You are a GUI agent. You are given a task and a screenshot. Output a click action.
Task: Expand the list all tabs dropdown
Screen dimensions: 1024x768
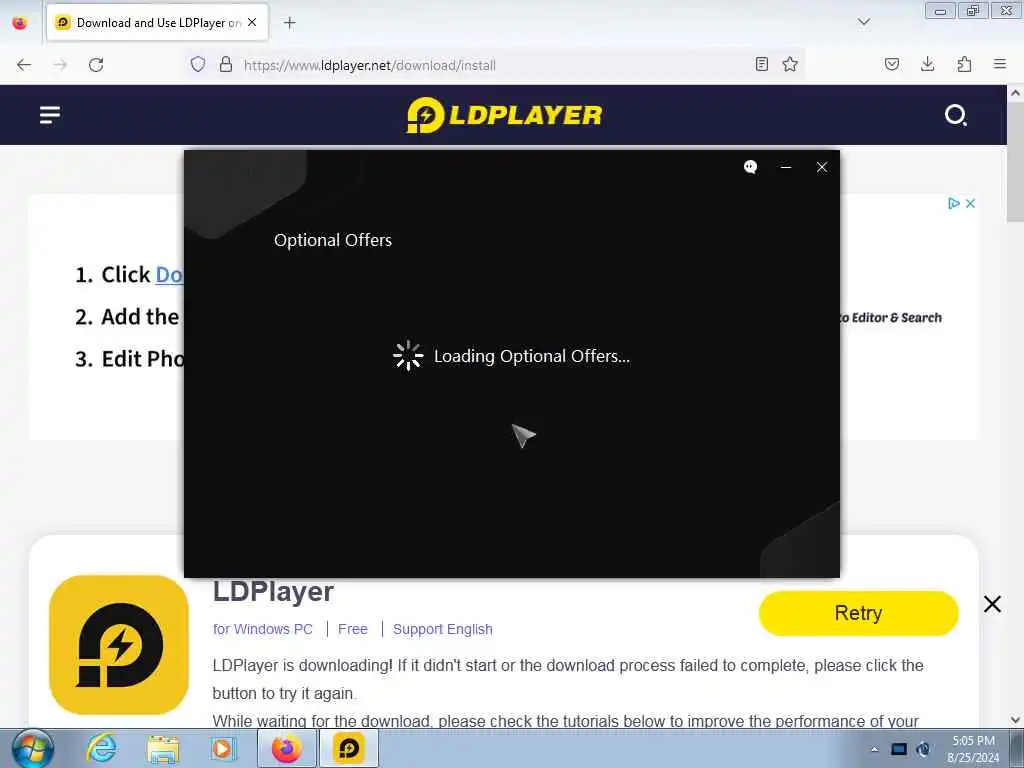(x=863, y=22)
